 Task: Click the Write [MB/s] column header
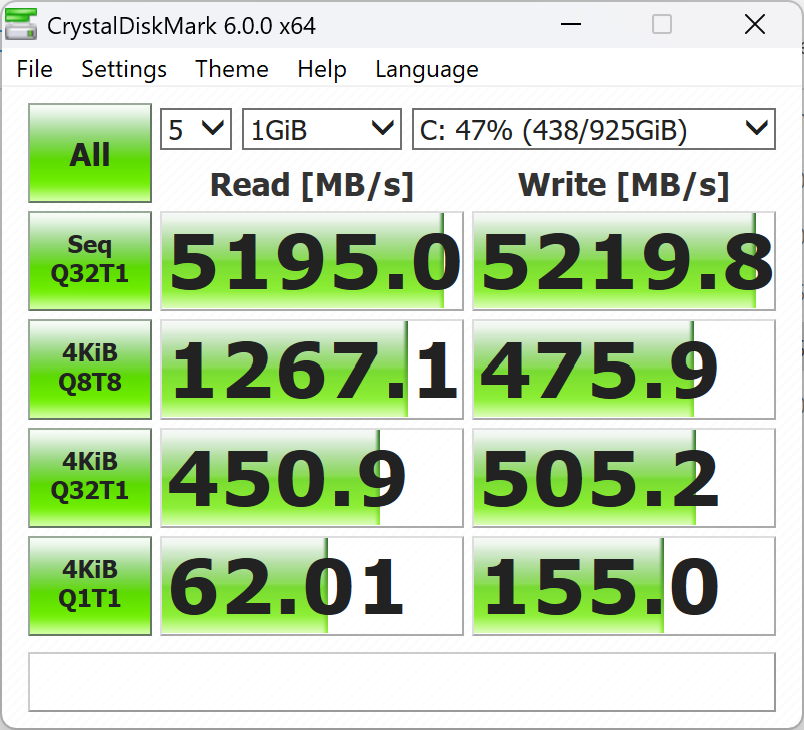[624, 185]
